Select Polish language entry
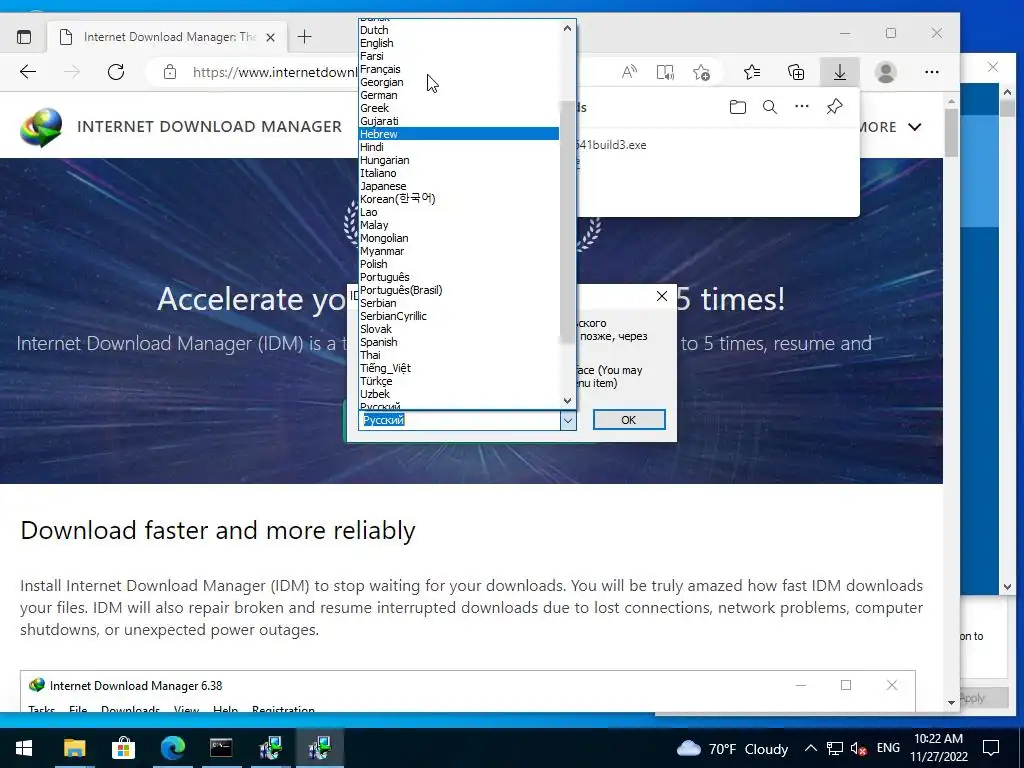Screen dimensions: 1024x768 459,264
